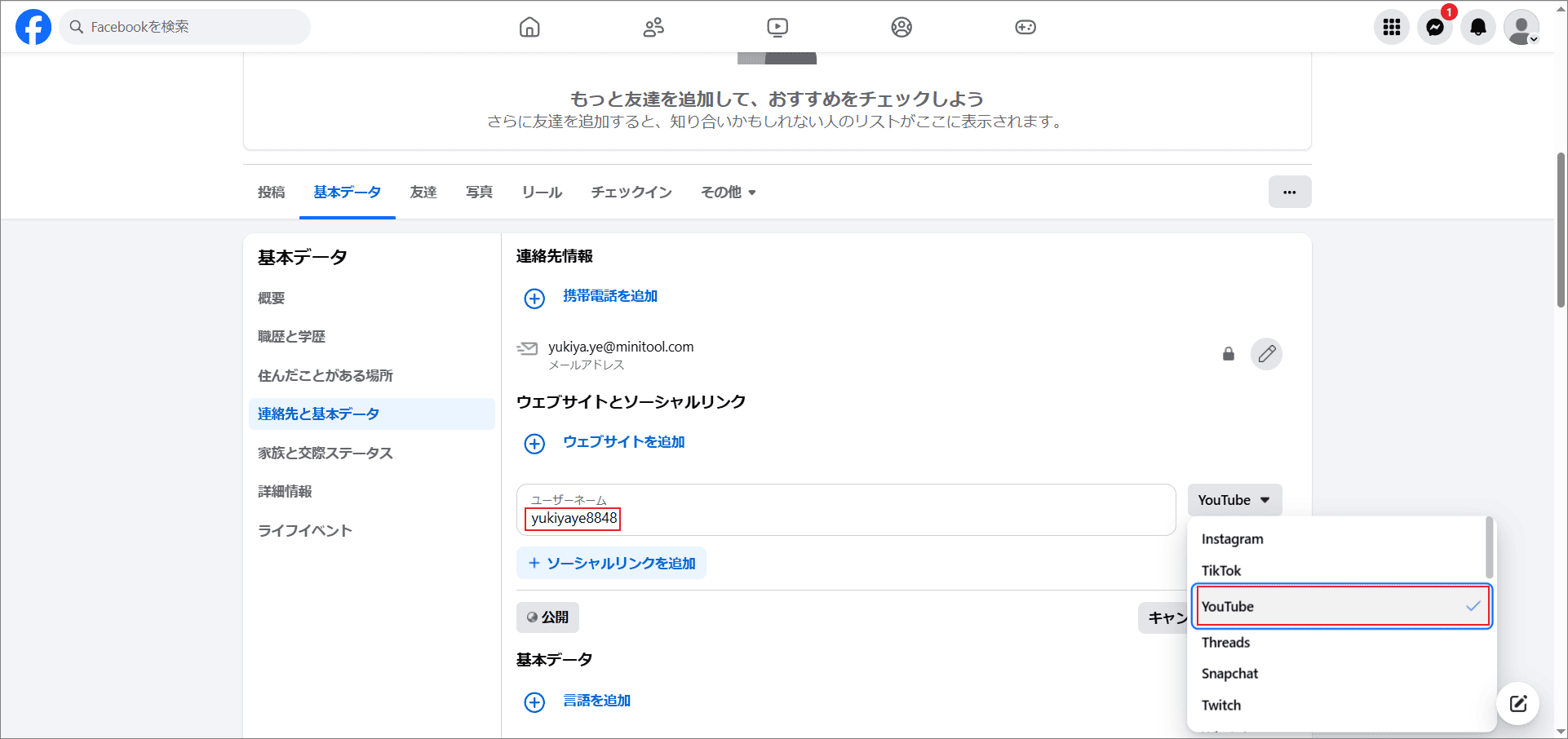Select Instagram in the platform list

[x=1232, y=538]
